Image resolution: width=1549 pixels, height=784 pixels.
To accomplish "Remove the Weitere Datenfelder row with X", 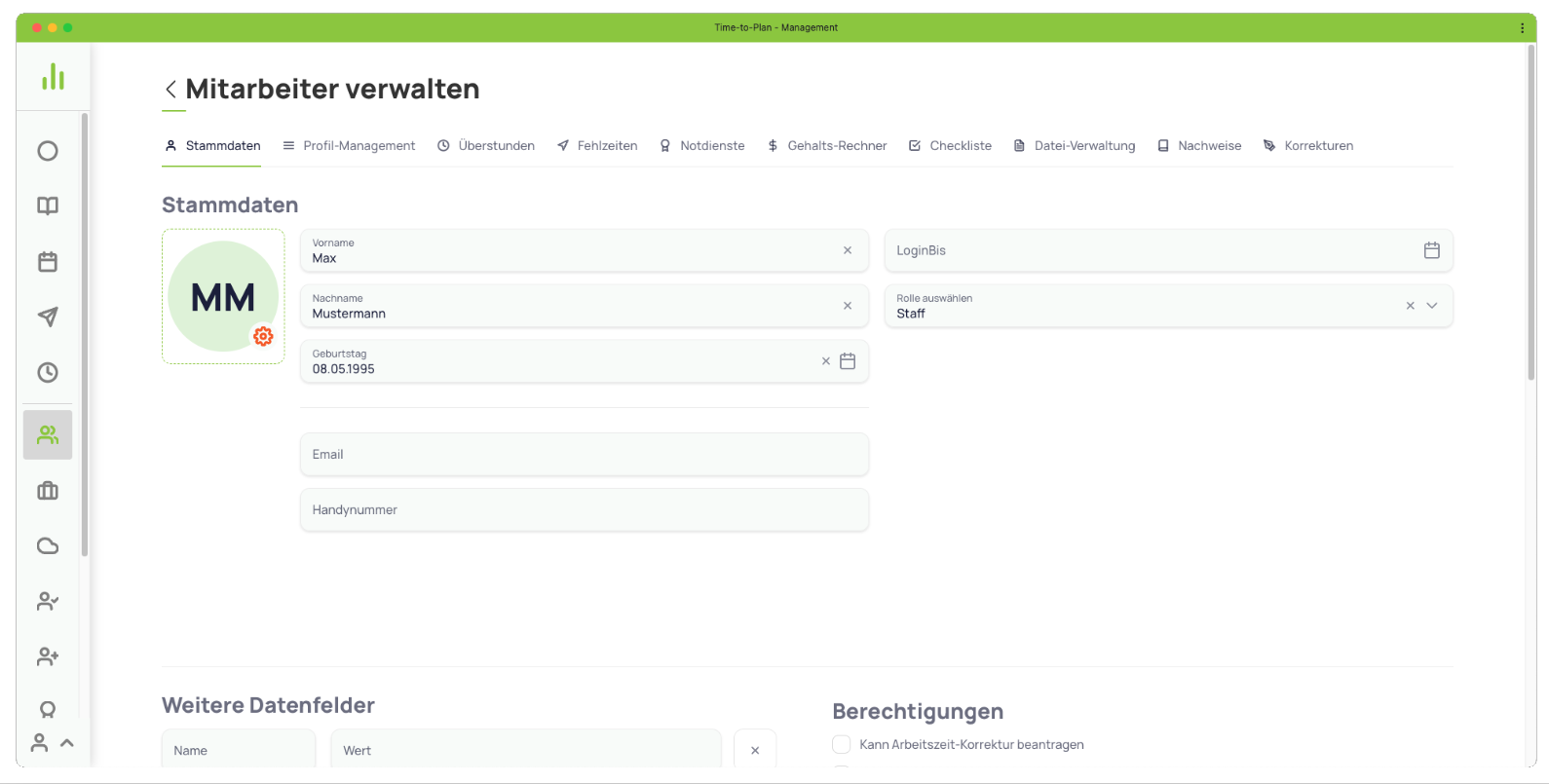I will pos(755,751).
